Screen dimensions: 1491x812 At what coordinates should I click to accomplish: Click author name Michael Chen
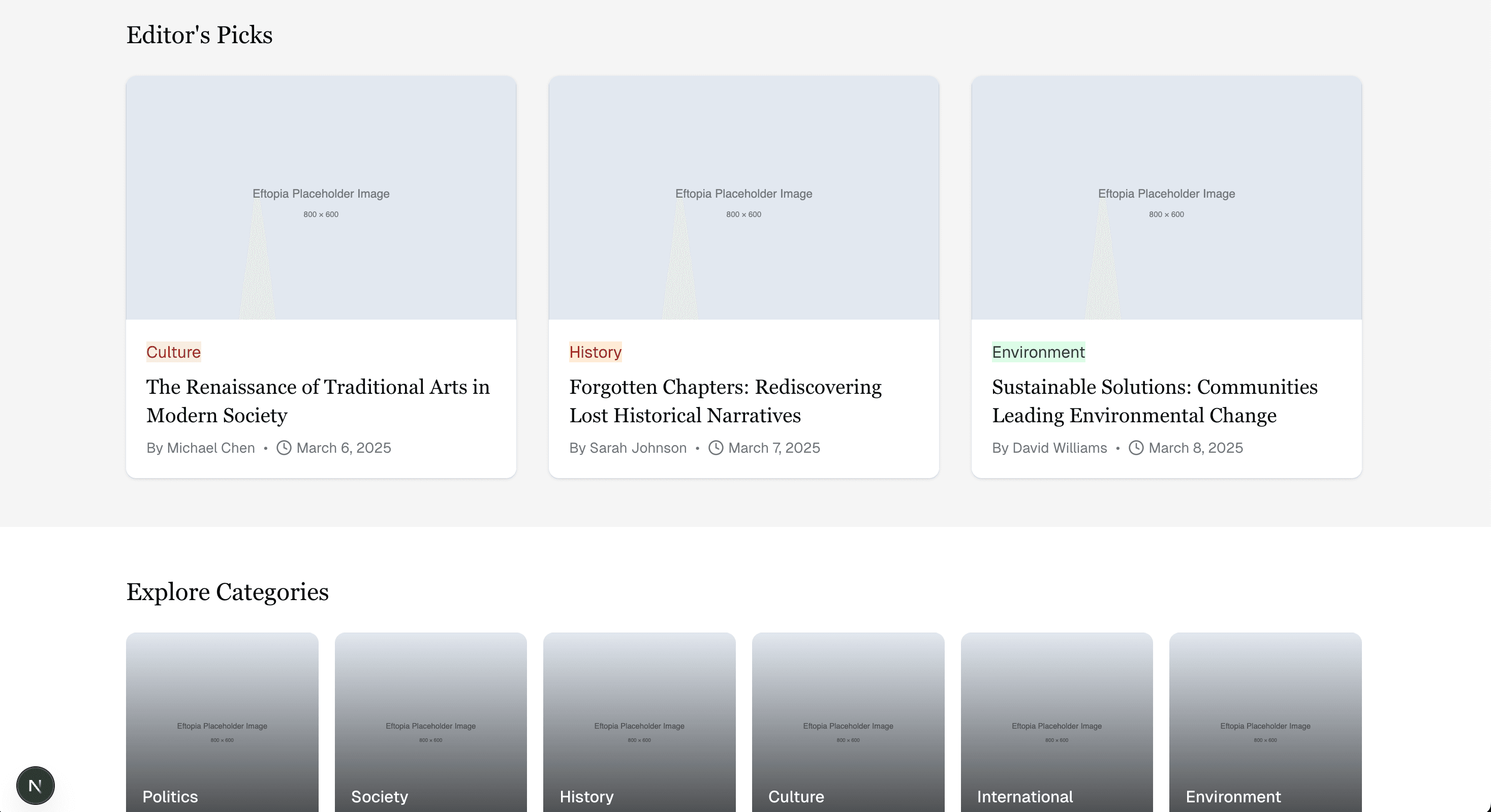[x=211, y=448]
